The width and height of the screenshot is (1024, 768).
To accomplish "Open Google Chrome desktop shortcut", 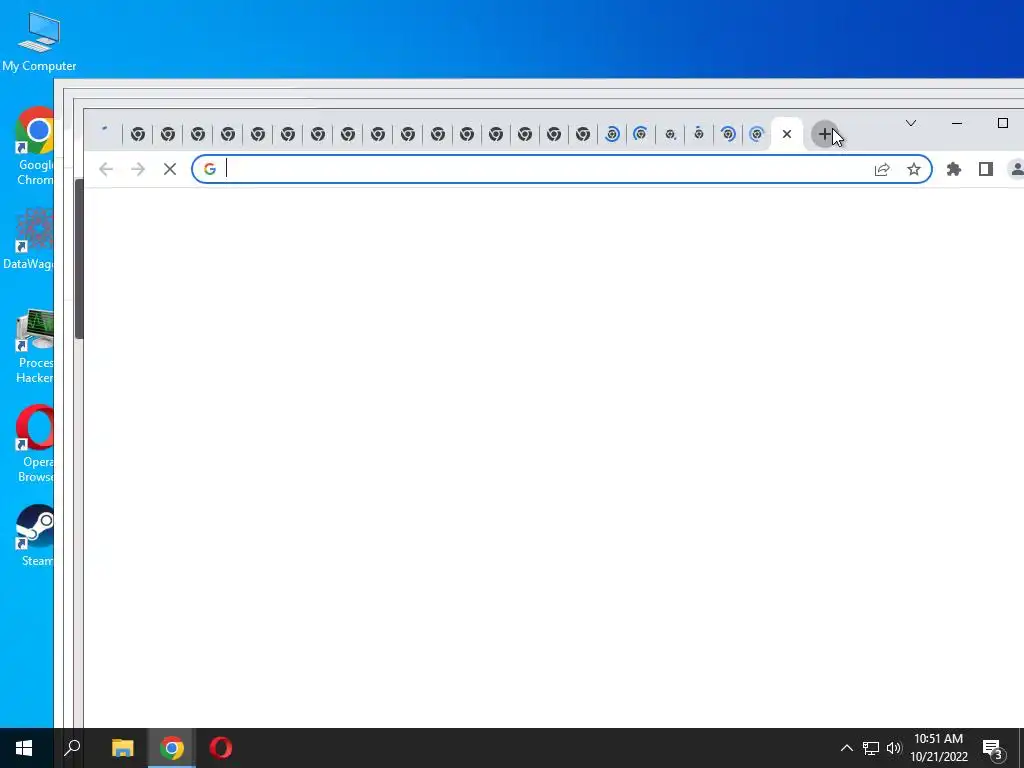I will coord(35,146).
